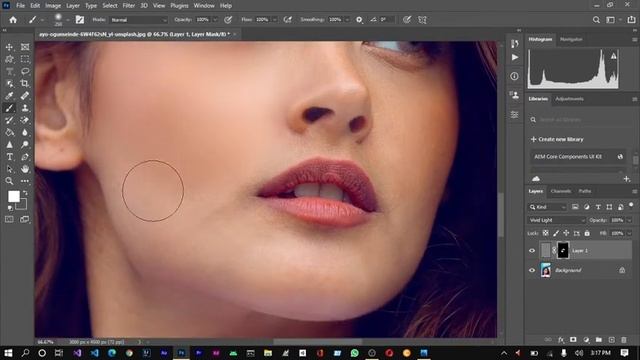Select the Crop tool
Screen dimensions: 640x360
pyautogui.click(x=25, y=84)
